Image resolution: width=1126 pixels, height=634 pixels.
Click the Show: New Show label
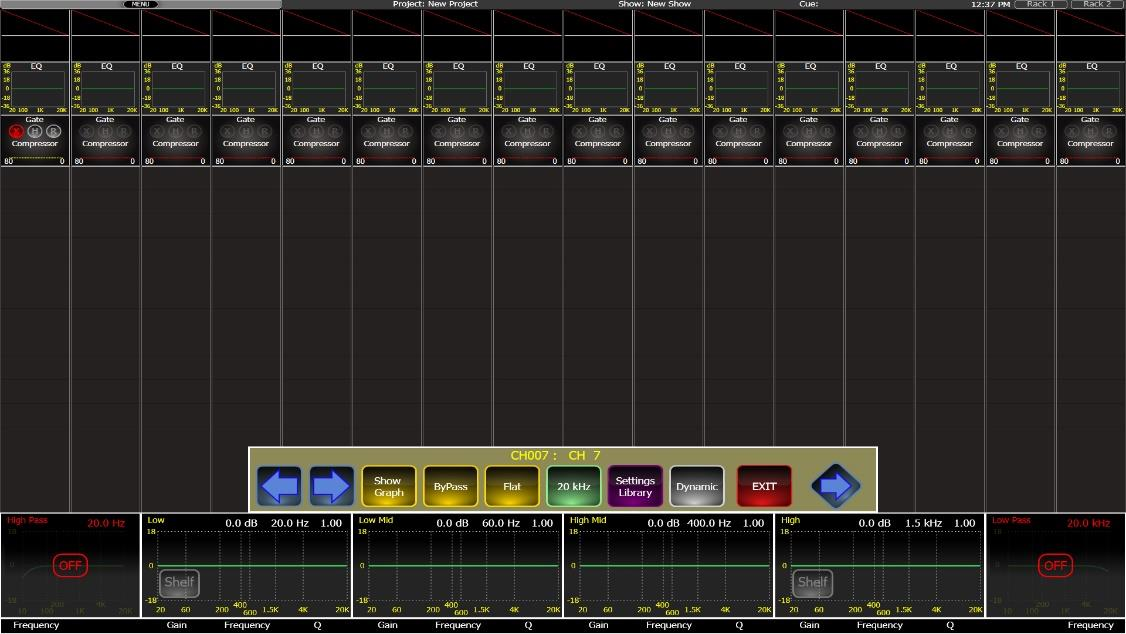tap(654, 4)
